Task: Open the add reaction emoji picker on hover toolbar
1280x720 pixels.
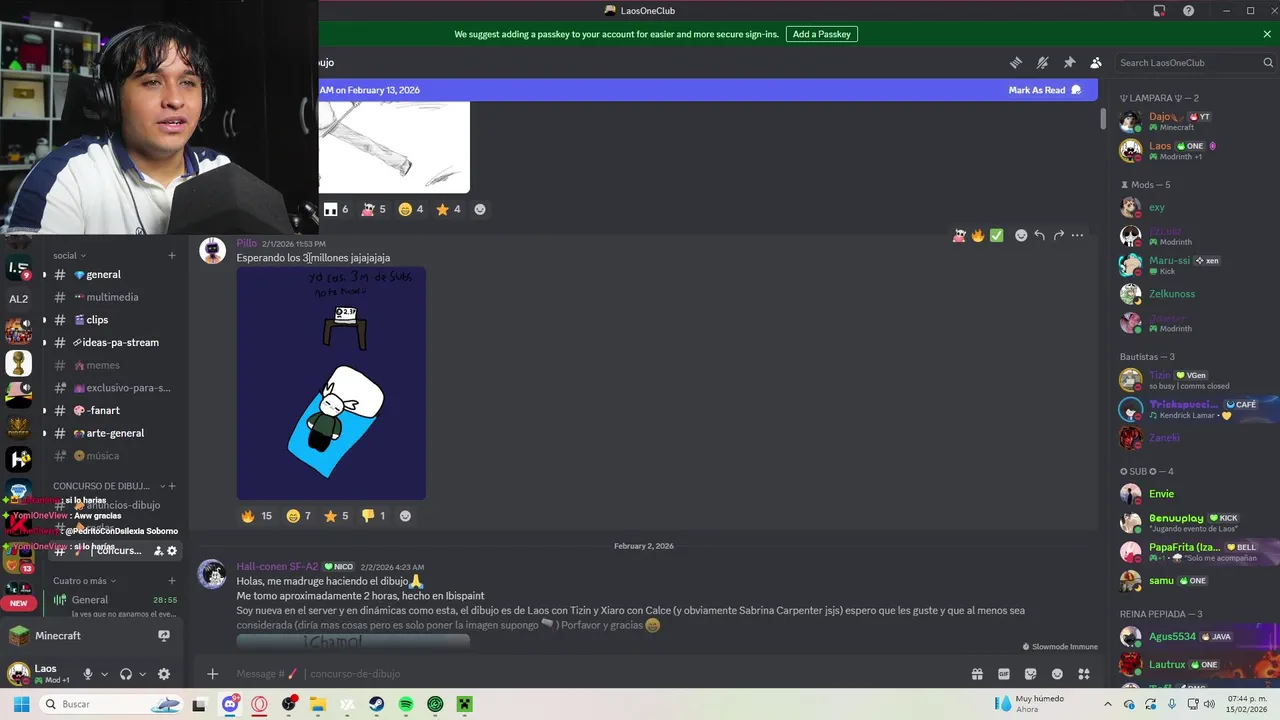Action: tap(1021, 236)
